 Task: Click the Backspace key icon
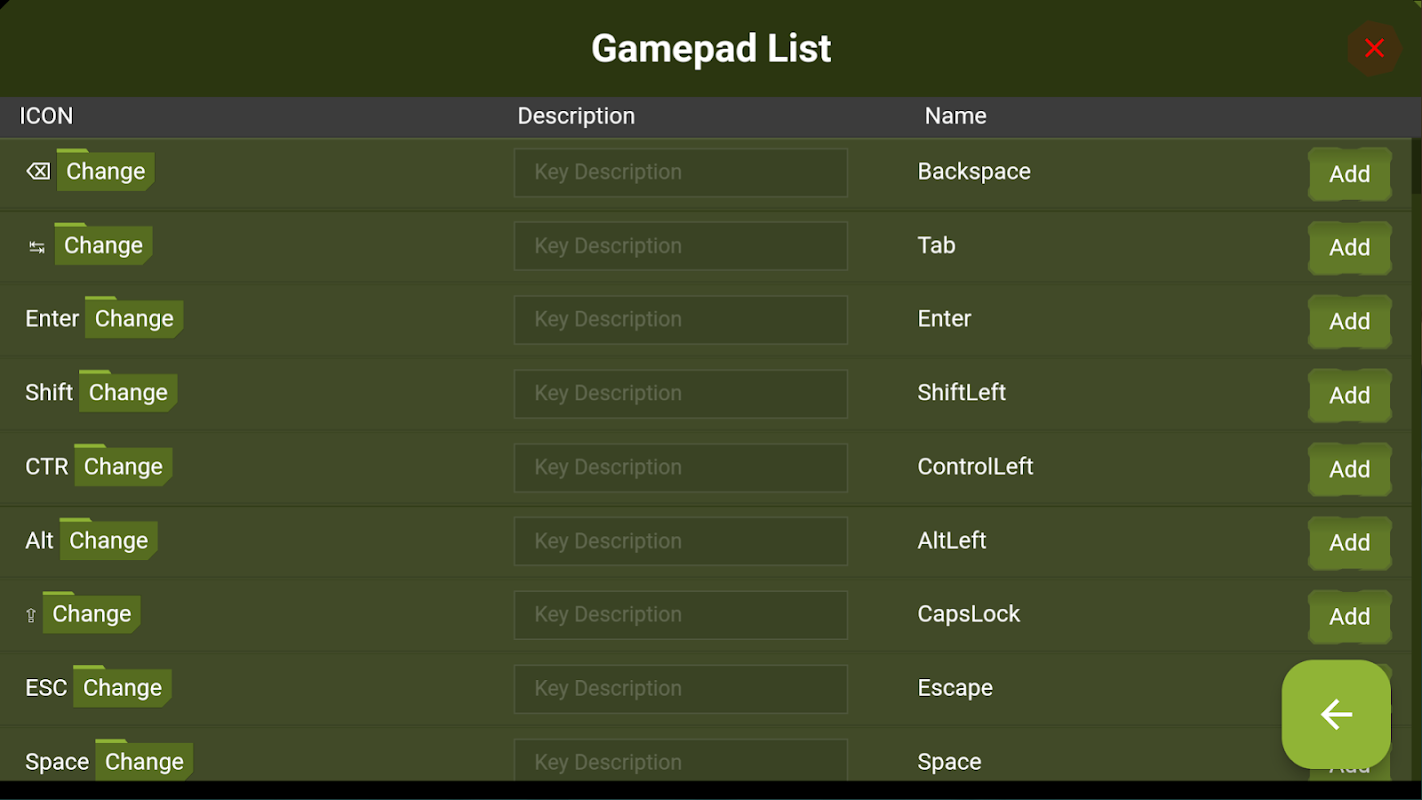[x=38, y=172]
